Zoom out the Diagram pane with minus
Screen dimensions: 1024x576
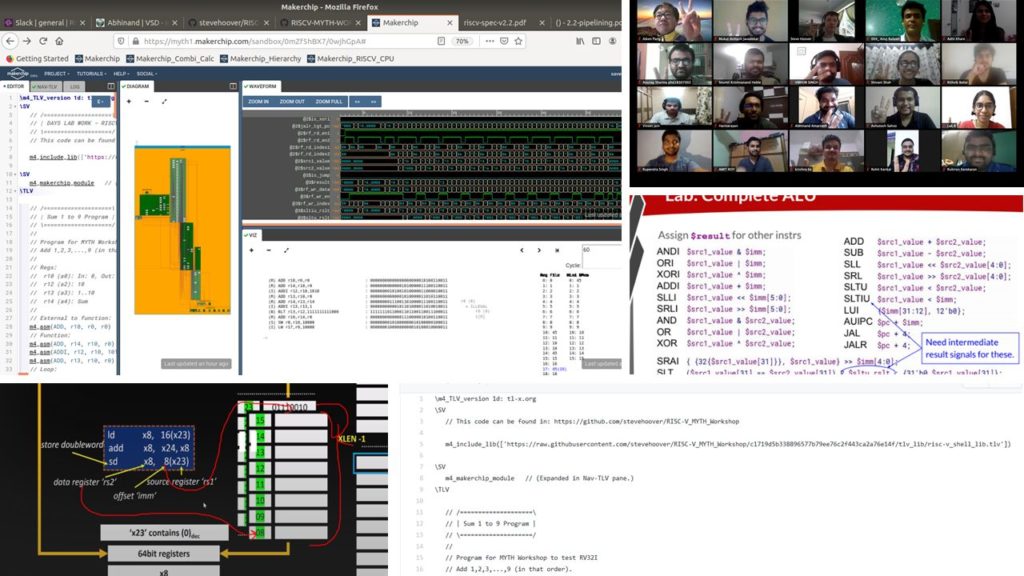pyautogui.click(x=147, y=101)
